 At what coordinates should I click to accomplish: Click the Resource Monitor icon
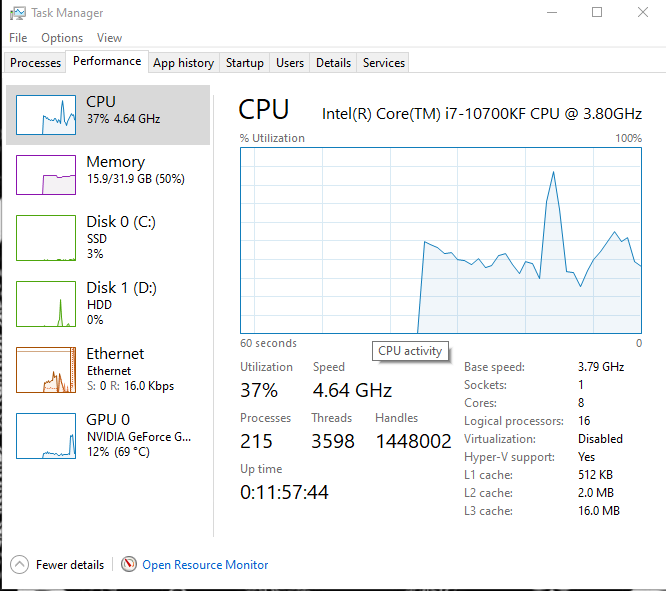pyautogui.click(x=129, y=565)
